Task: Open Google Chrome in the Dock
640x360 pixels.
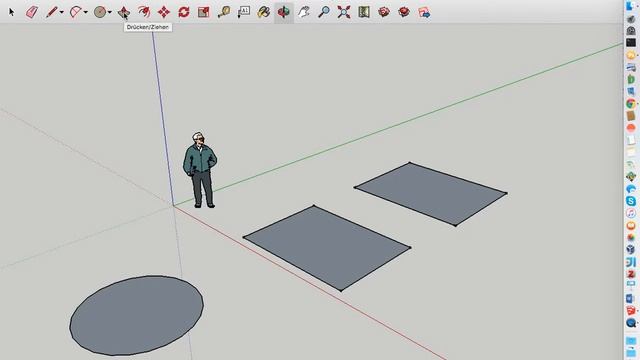Action: pos(631,103)
